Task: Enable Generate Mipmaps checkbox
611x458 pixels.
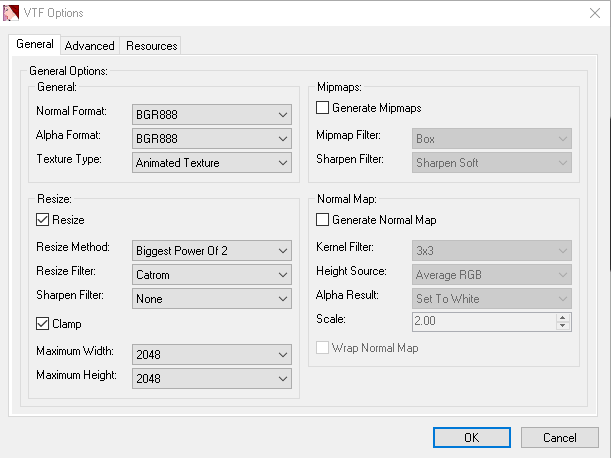Action: (x=323, y=107)
